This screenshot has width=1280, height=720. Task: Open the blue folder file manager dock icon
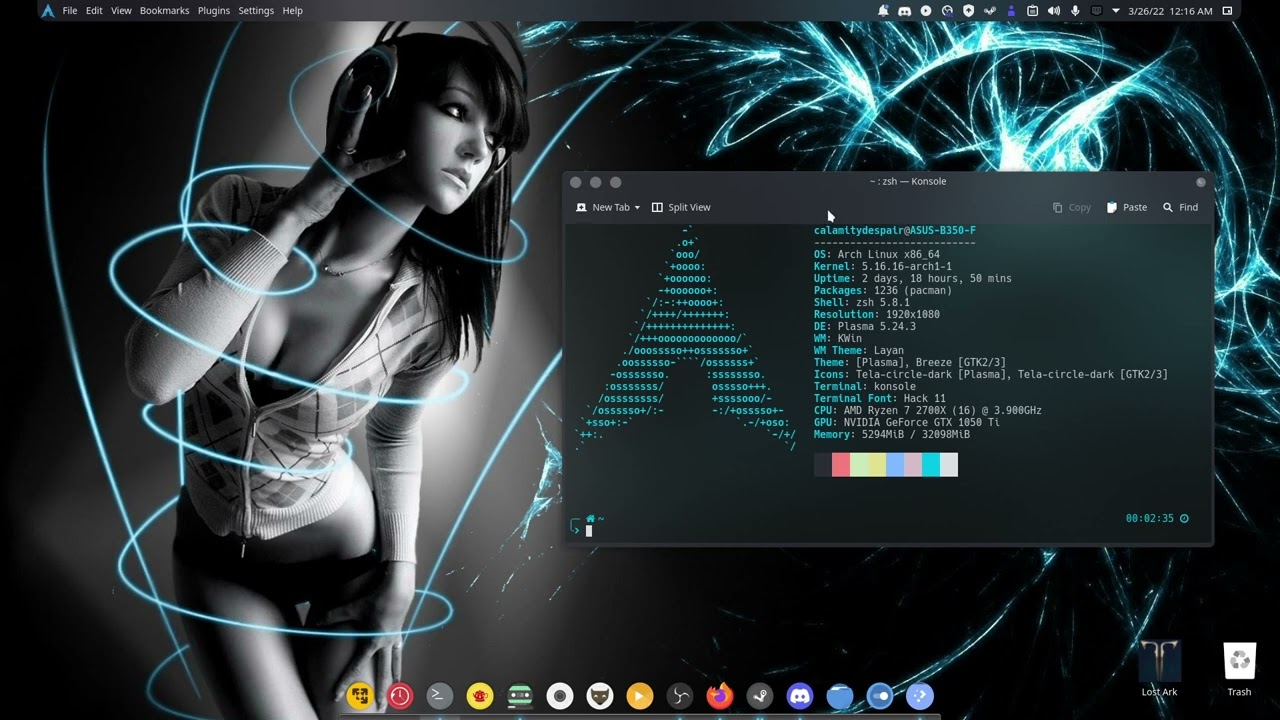point(840,695)
